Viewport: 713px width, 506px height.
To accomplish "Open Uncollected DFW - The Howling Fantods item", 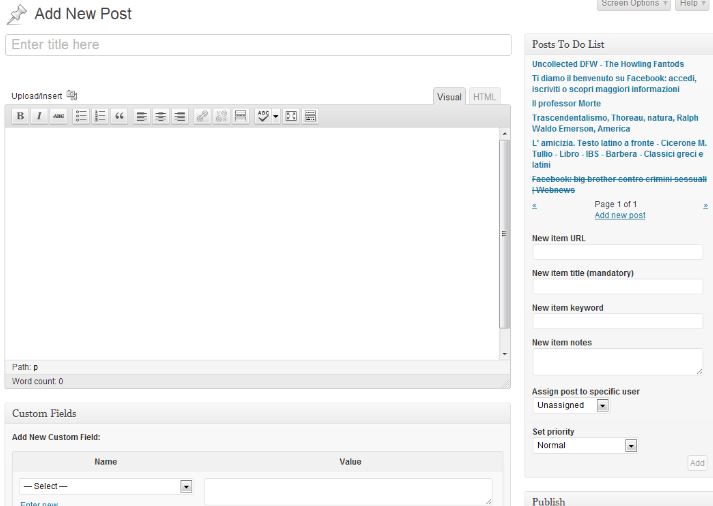I will coord(608,64).
